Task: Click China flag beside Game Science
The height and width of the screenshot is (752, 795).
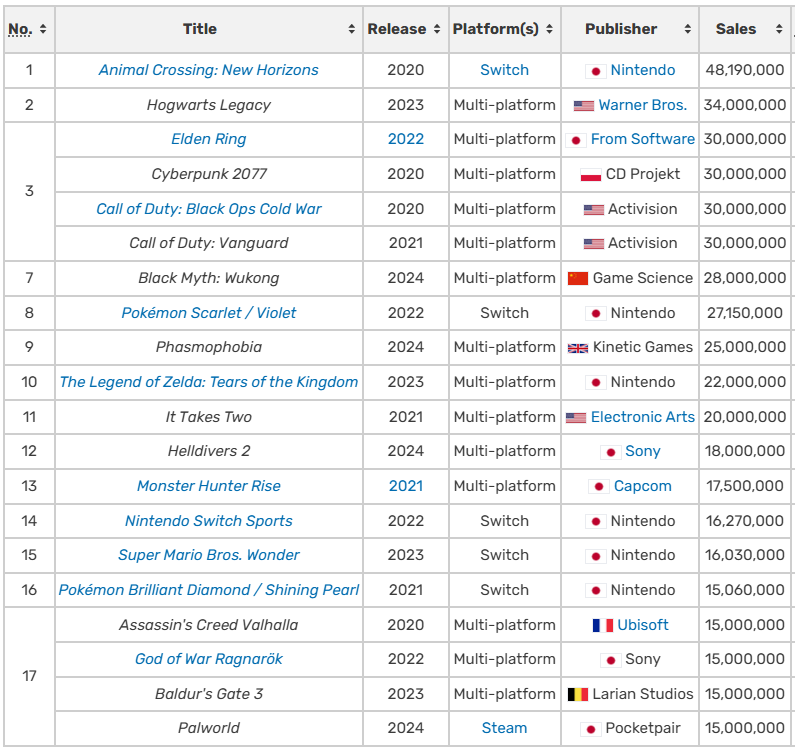Action: 577,278
